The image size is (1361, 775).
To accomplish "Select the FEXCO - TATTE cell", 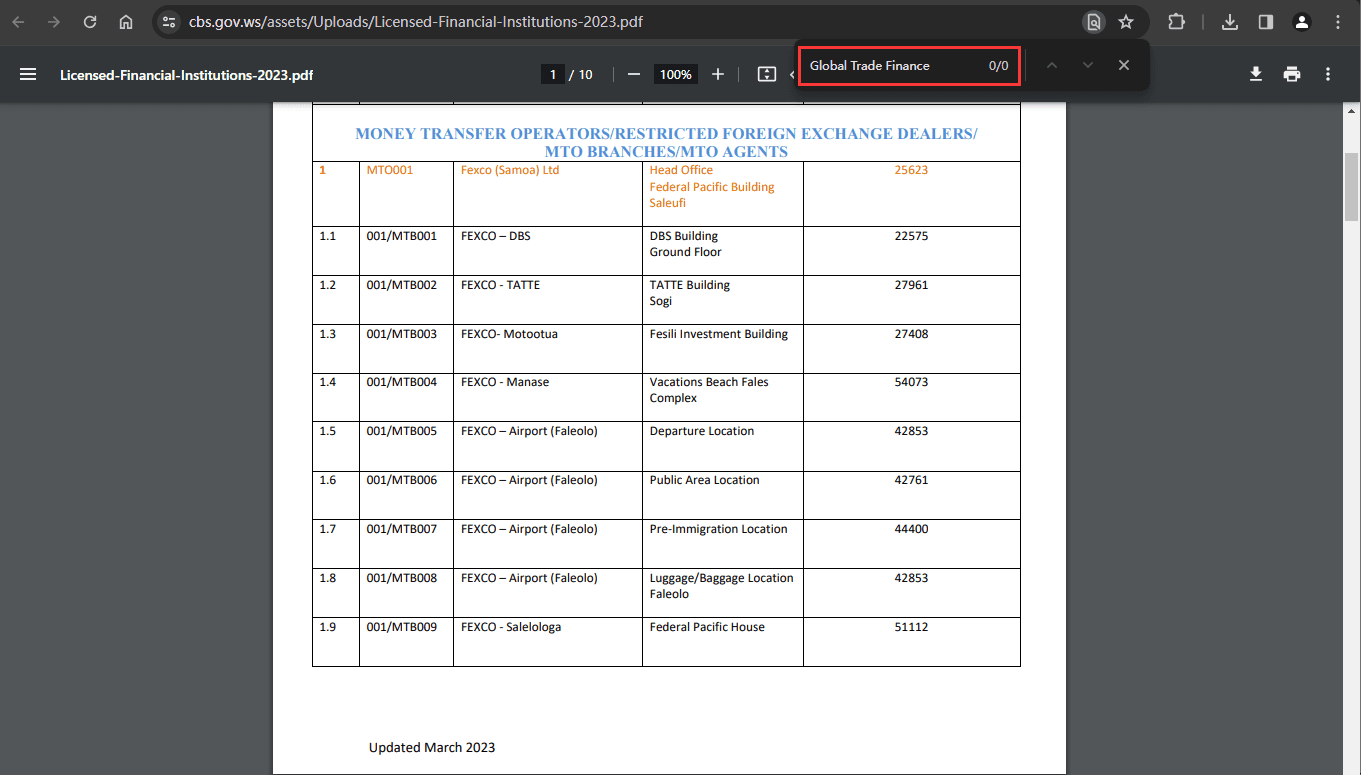I will click(x=547, y=300).
